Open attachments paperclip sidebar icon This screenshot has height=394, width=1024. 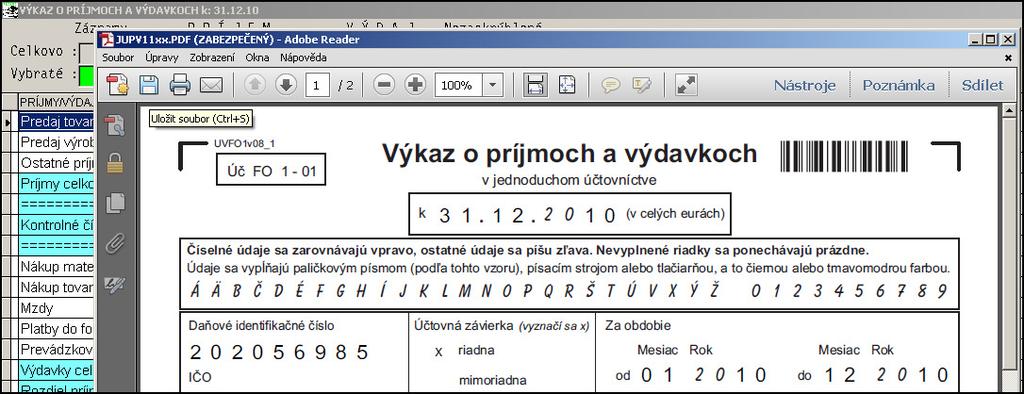(x=115, y=244)
